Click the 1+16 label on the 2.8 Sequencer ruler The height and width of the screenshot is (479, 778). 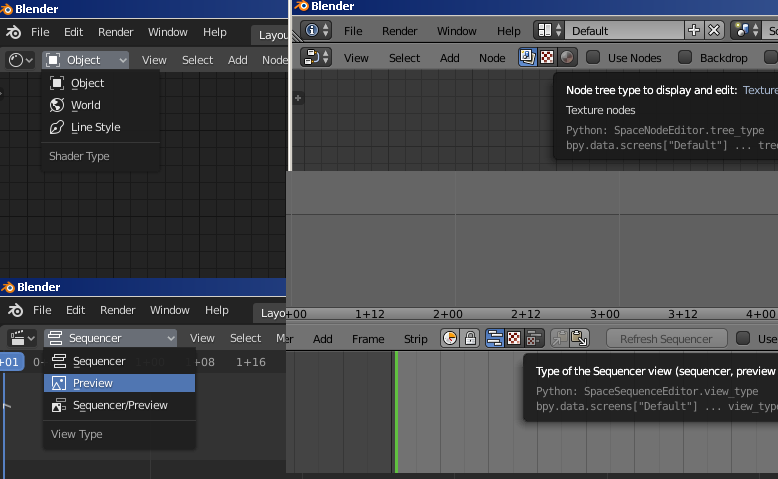pyautogui.click(x=251, y=362)
